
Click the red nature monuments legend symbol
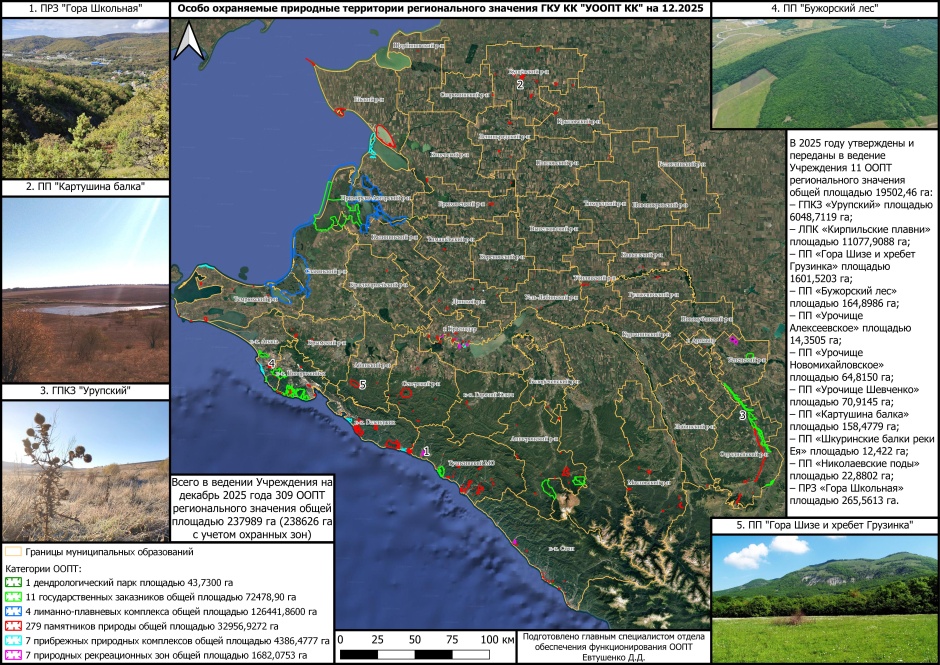tap(14, 626)
